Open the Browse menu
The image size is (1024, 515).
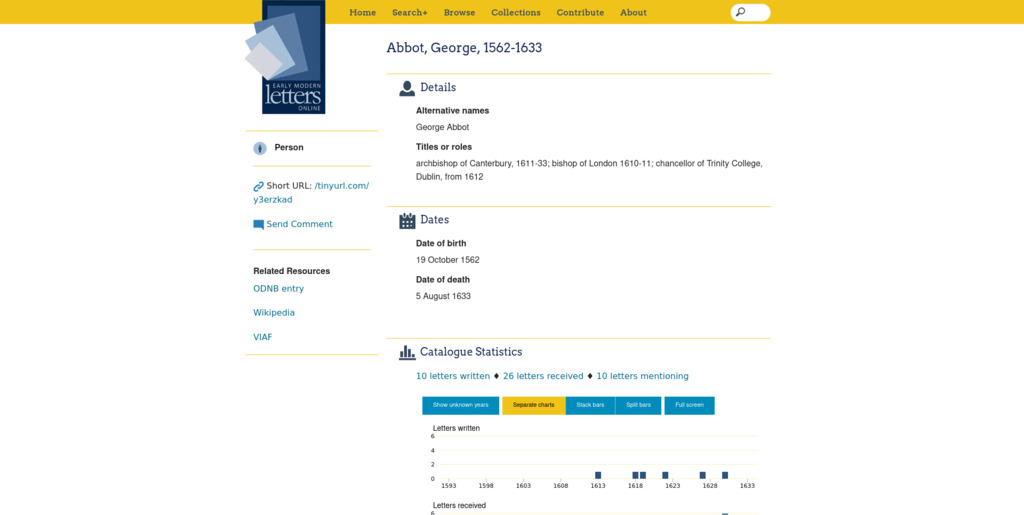coord(459,13)
